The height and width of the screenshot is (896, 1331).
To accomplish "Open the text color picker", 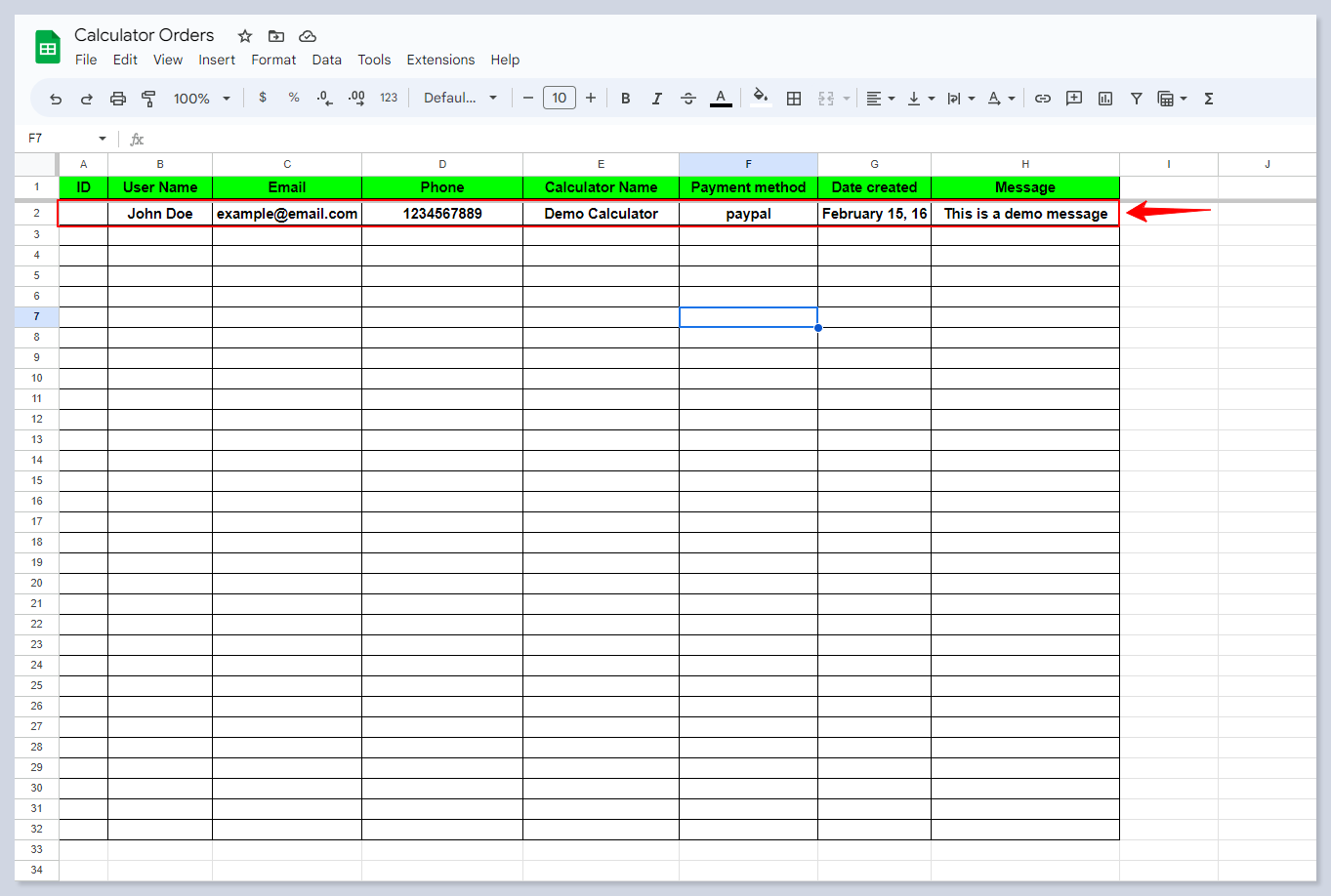I will (x=721, y=99).
